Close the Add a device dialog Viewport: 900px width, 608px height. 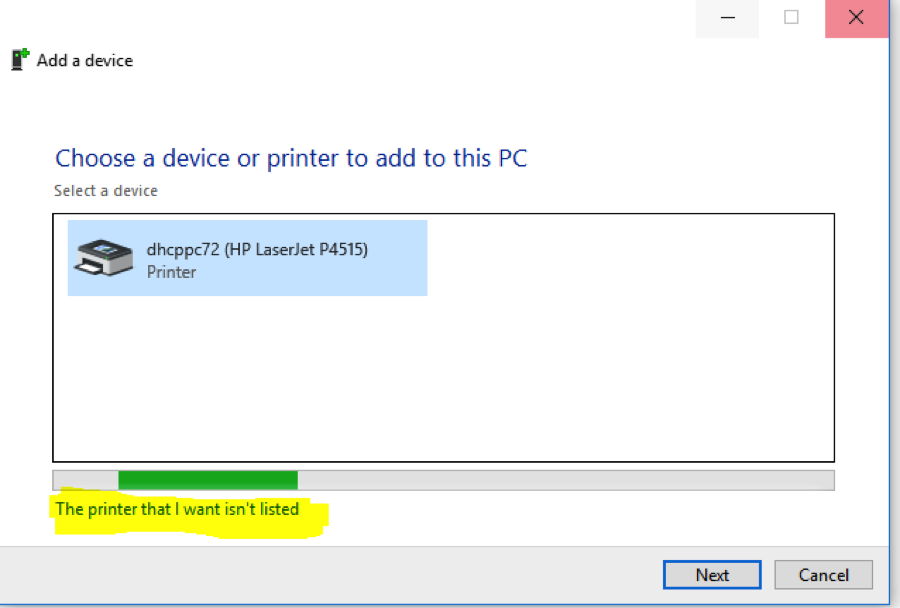[x=856, y=18]
